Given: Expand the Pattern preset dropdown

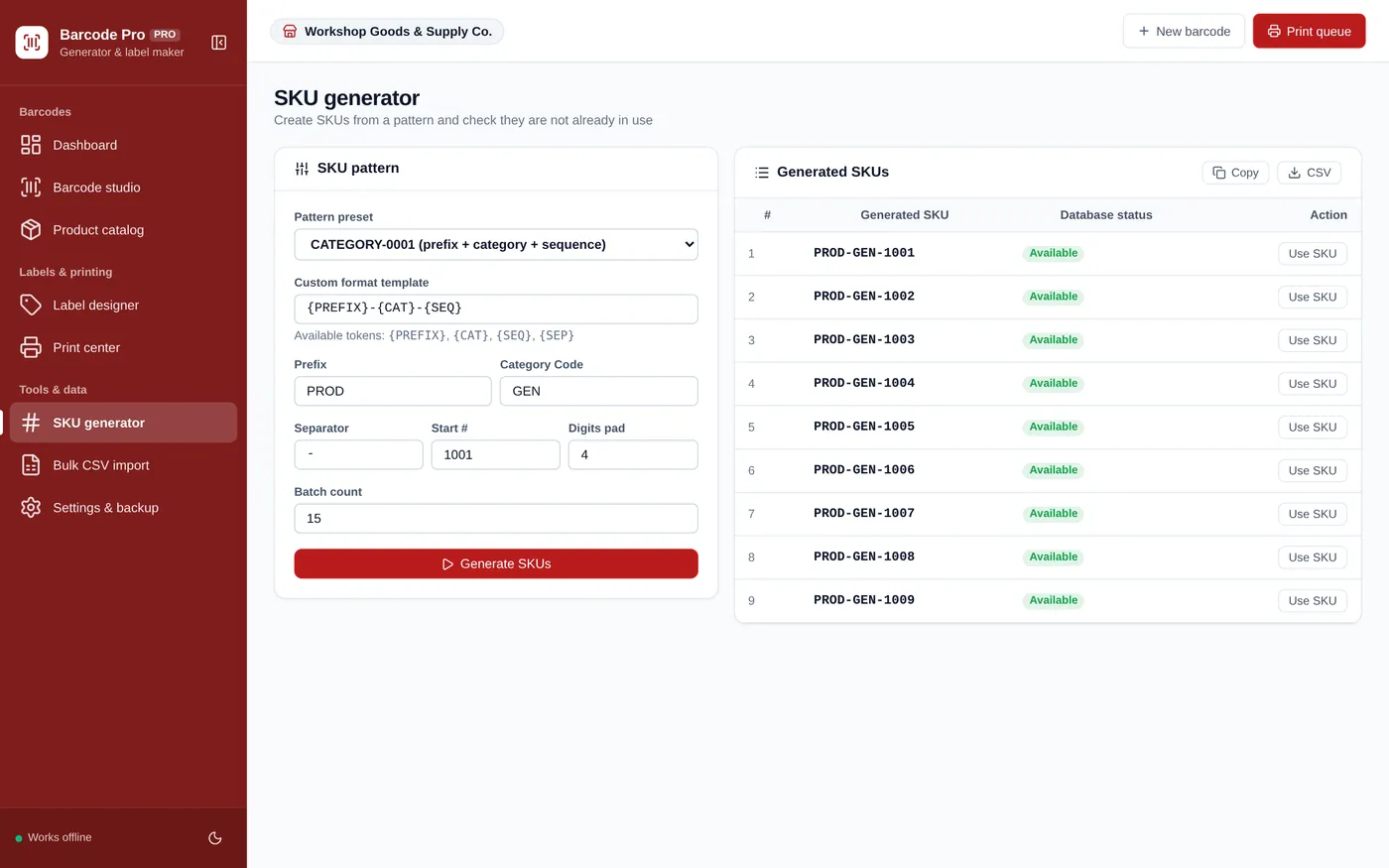Looking at the screenshot, I should tap(496, 245).
